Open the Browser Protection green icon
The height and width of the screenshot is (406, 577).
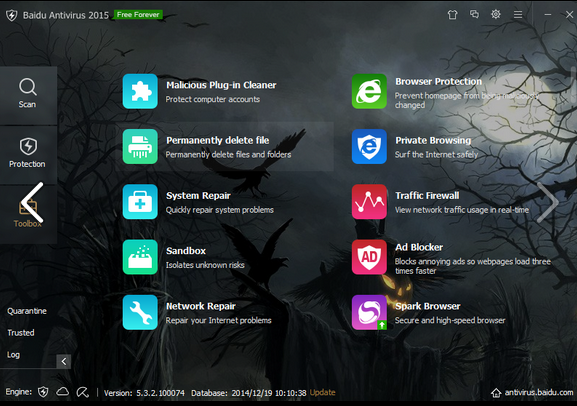click(x=369, y=91)
